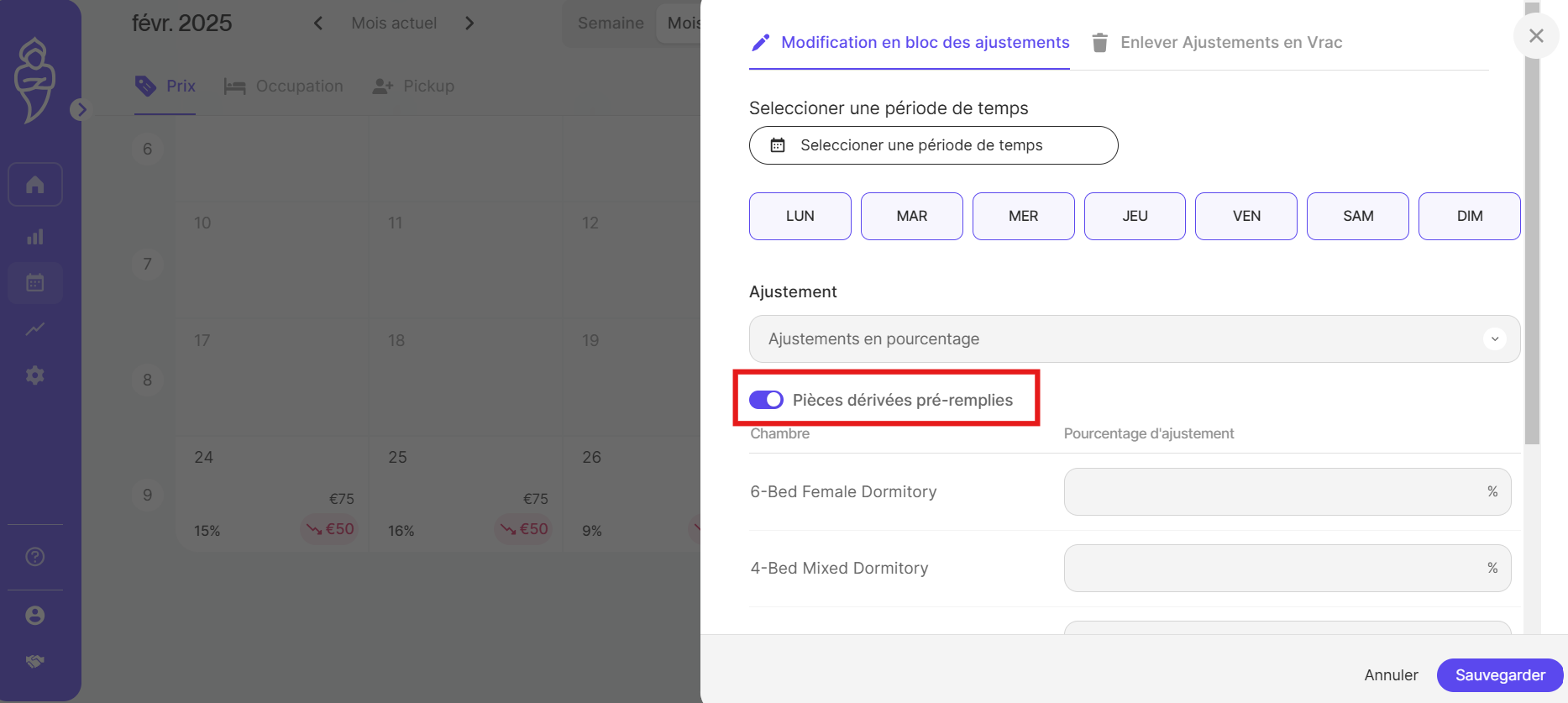1568x703 pixels.
Task: Click the Sauvegarder button
Action: pyautogui.click(x=1499, y=675)
